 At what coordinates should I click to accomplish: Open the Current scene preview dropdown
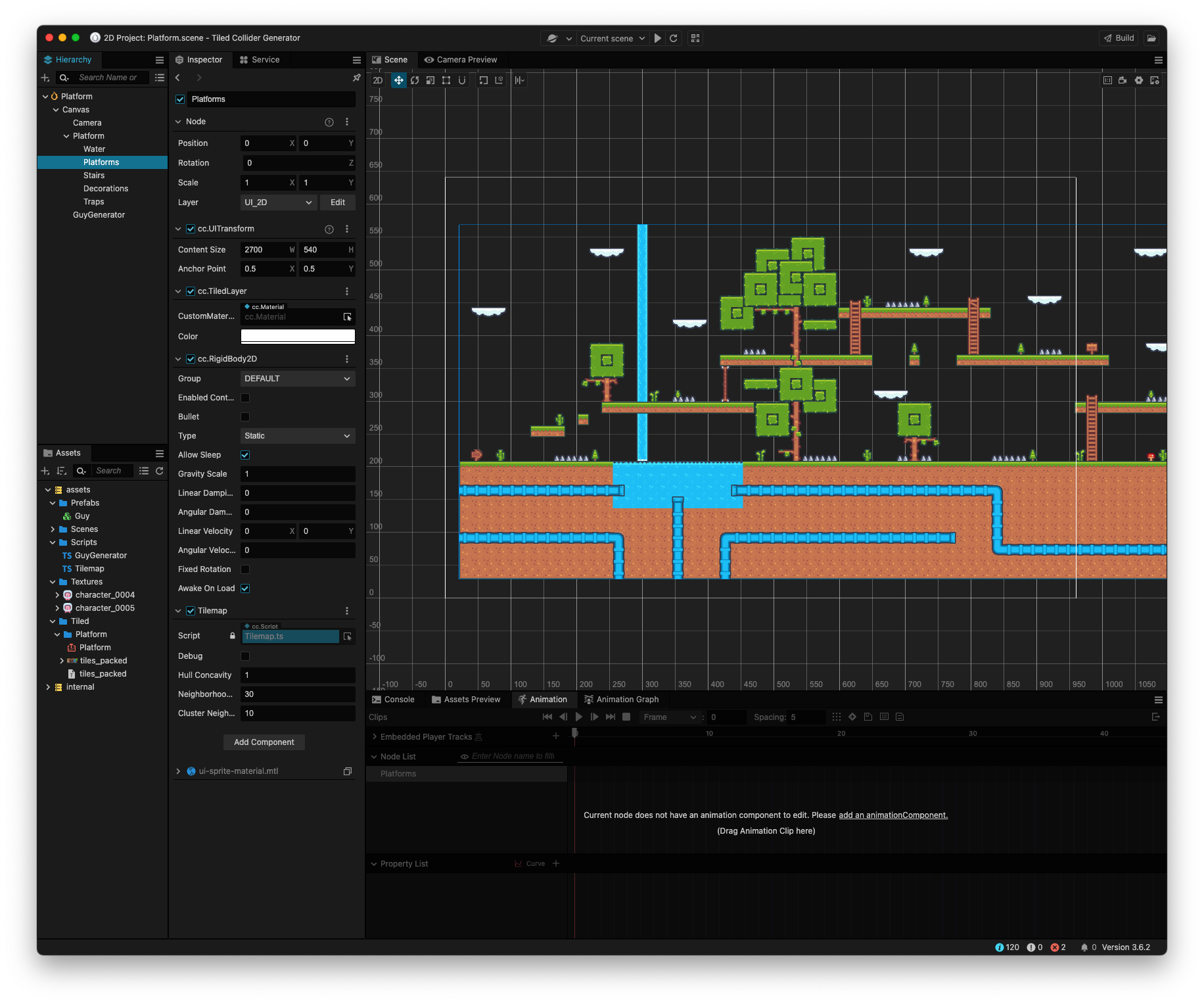point(613,38)
